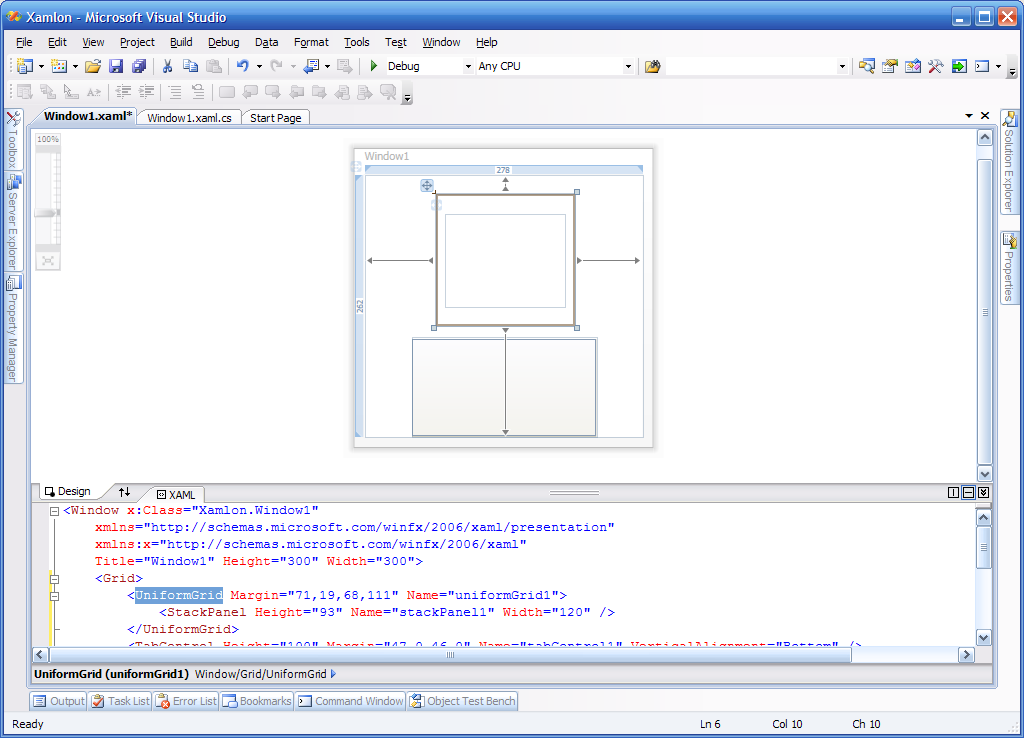Open the Any CPU platform dropdown
Viewport: 1024px width, 738px height.
pyautogui.click(x=628, y=66)
